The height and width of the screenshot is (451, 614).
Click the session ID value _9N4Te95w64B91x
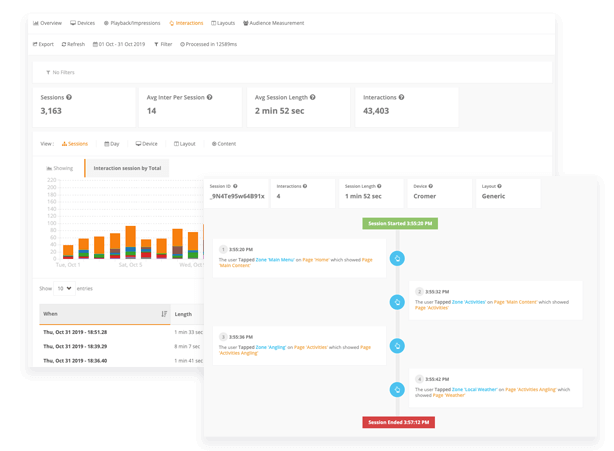pos(237,196)
